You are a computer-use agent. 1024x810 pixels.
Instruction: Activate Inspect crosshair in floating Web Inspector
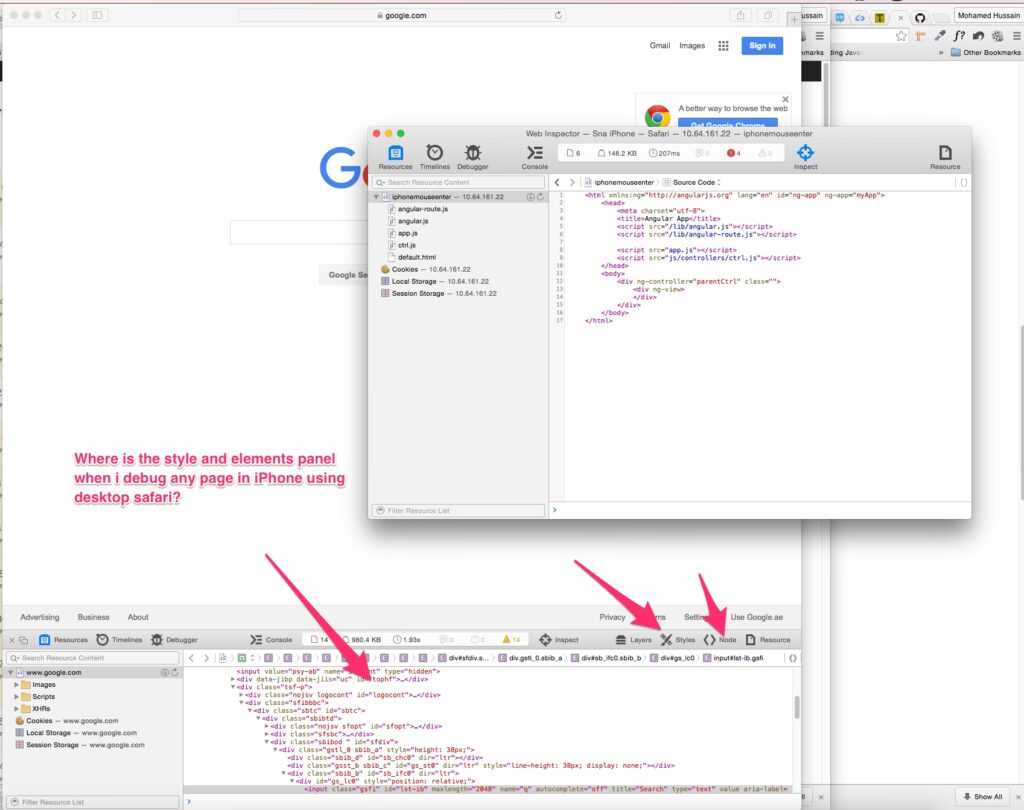(x=805, y=154)
